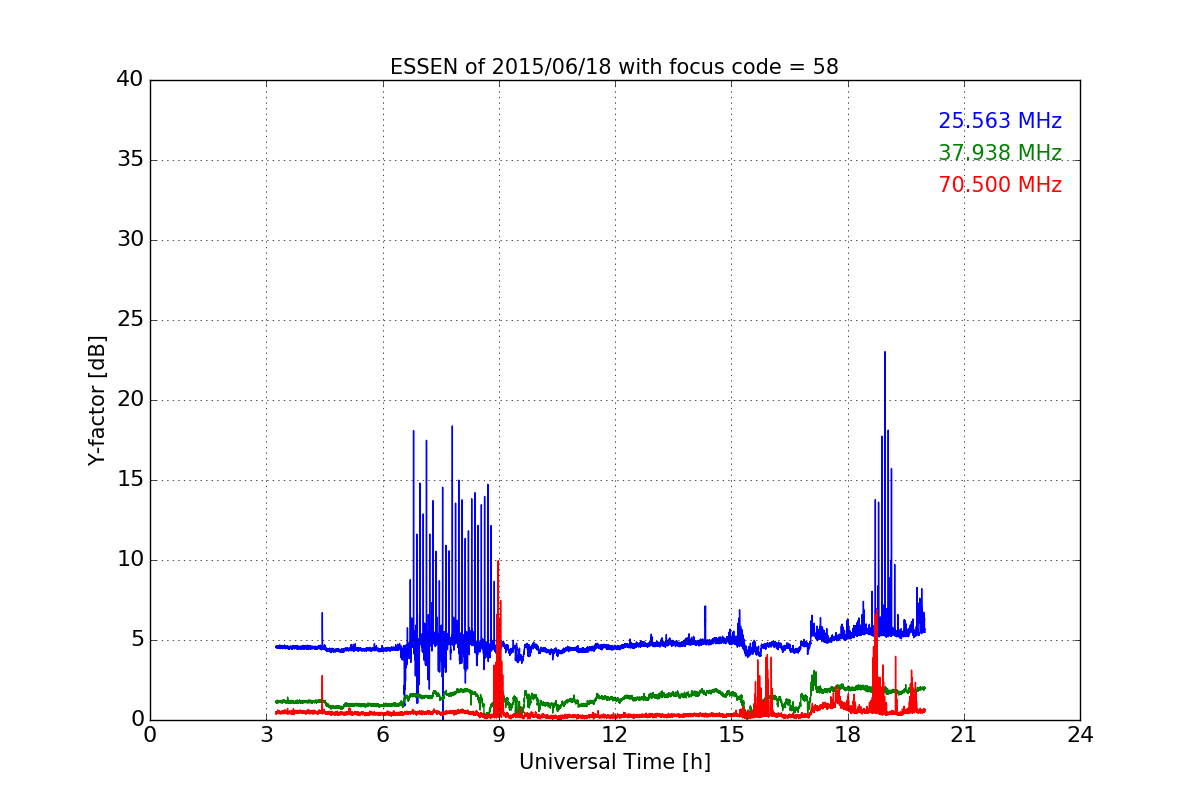This screenshot has width=1200, height=800.
Task: Click the '21' tick on the Universal Time axis
Action: [964, 735]
